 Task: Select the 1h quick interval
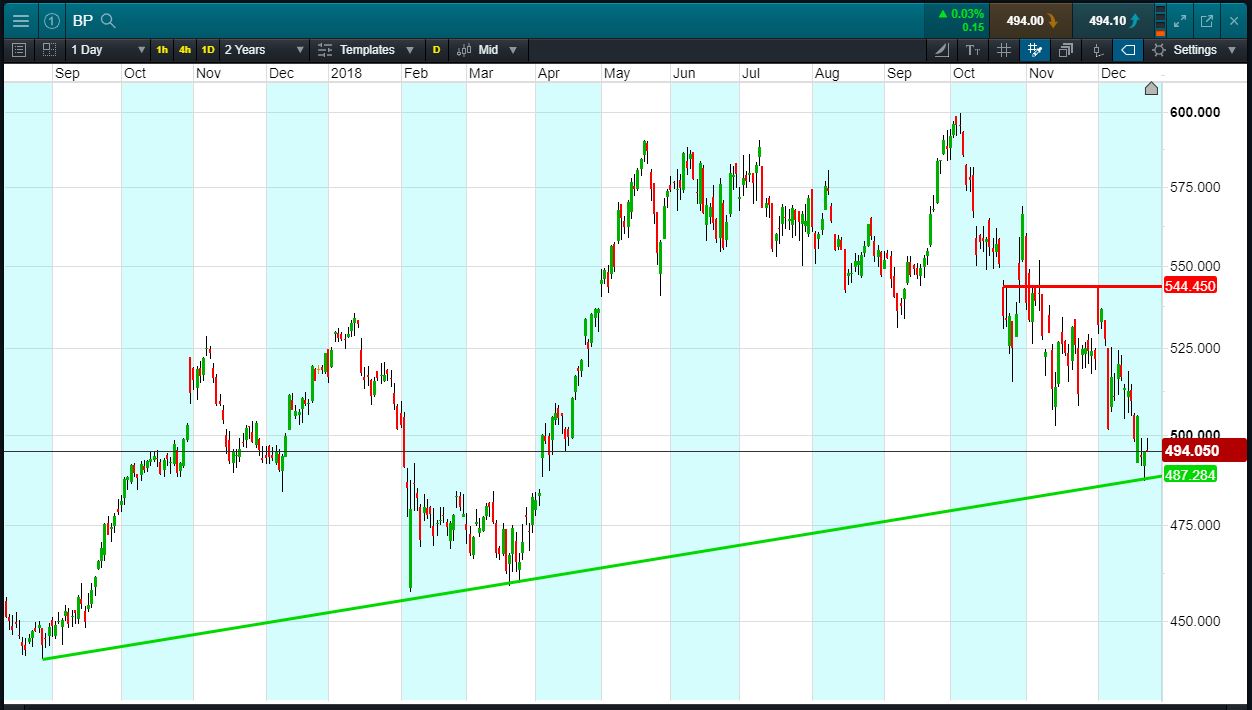pos(162,49)
